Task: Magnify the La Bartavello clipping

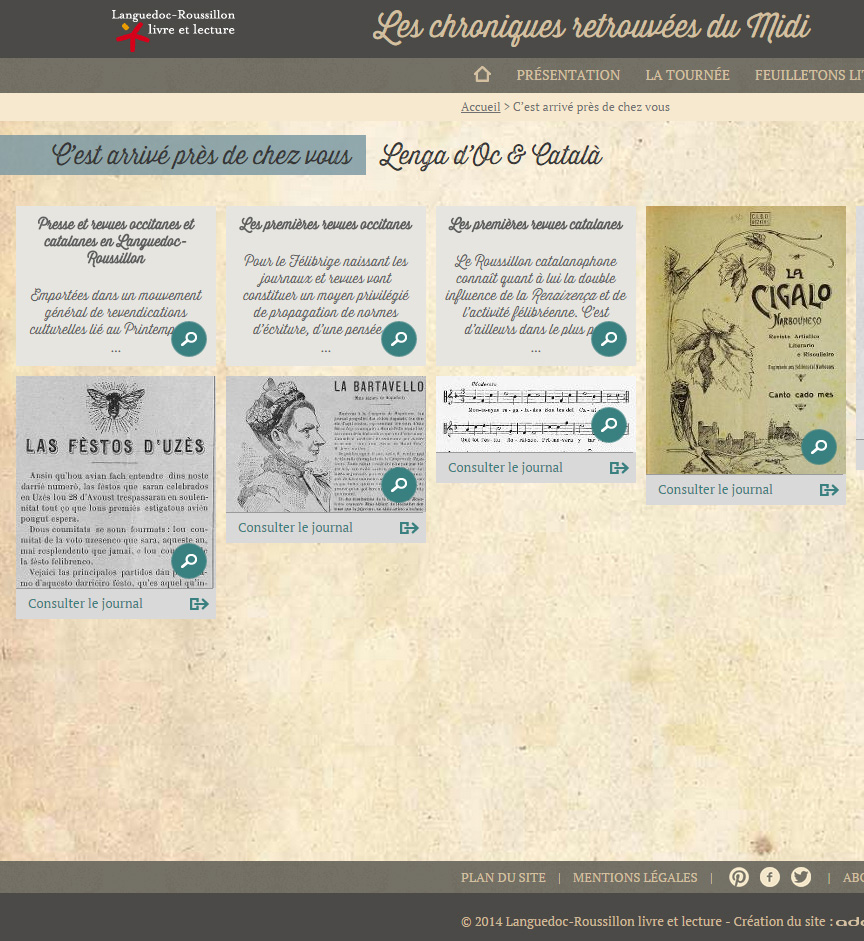Action: coord(399,485)
